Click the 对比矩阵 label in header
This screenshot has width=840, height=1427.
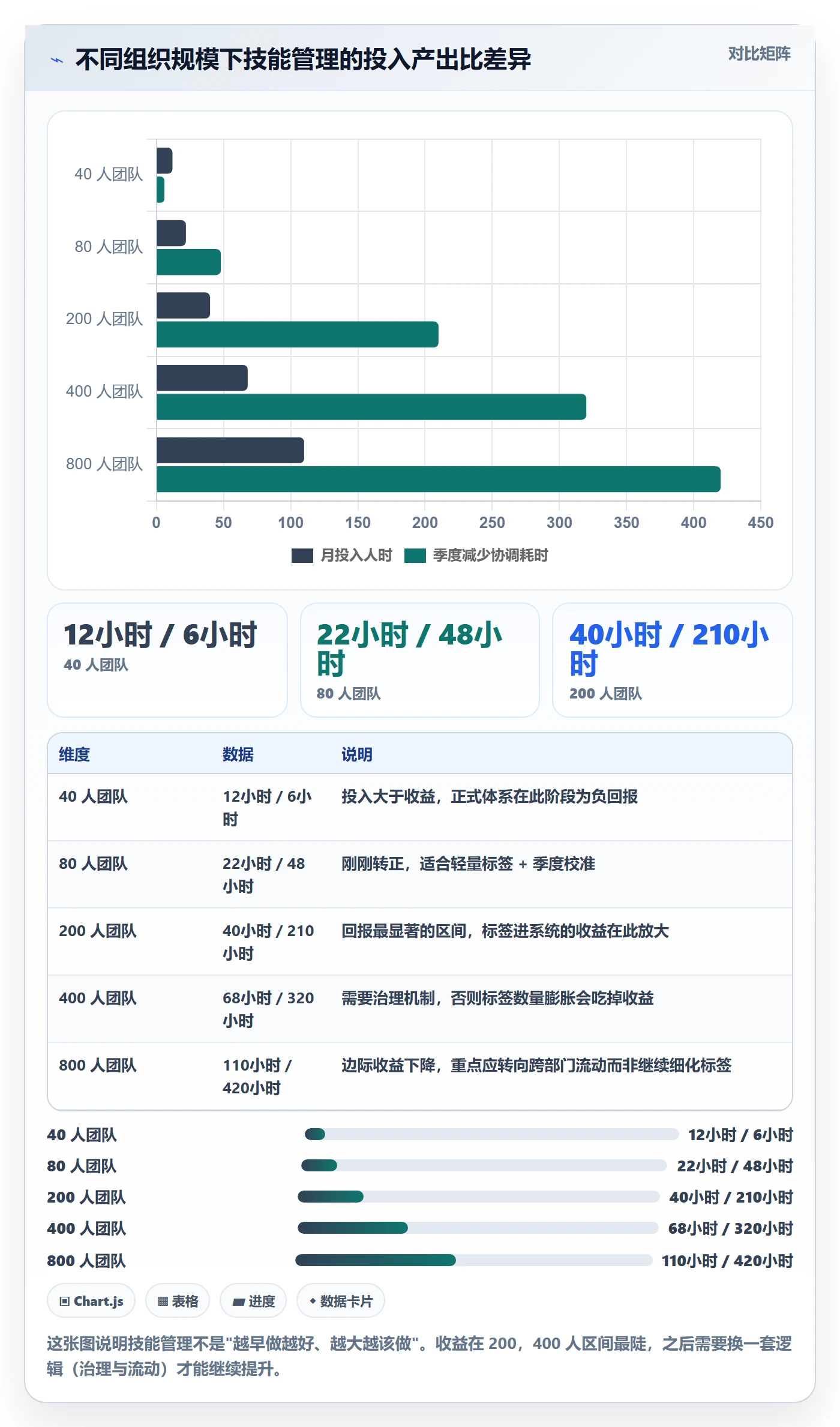tap(759, 54)
